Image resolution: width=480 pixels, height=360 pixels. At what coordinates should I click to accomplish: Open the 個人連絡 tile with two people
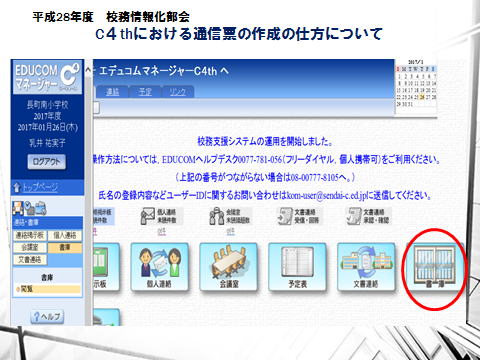click(x=160, y=267)
